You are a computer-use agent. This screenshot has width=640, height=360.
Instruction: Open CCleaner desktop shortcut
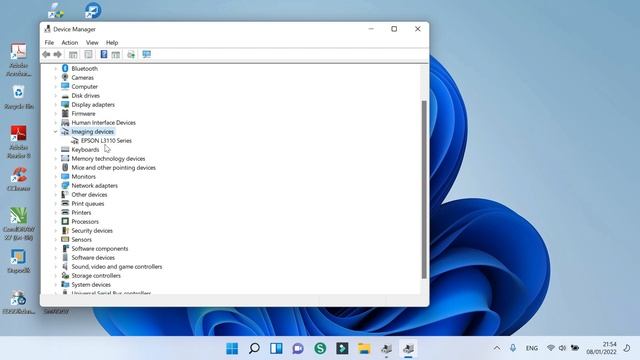click(18, 179)
